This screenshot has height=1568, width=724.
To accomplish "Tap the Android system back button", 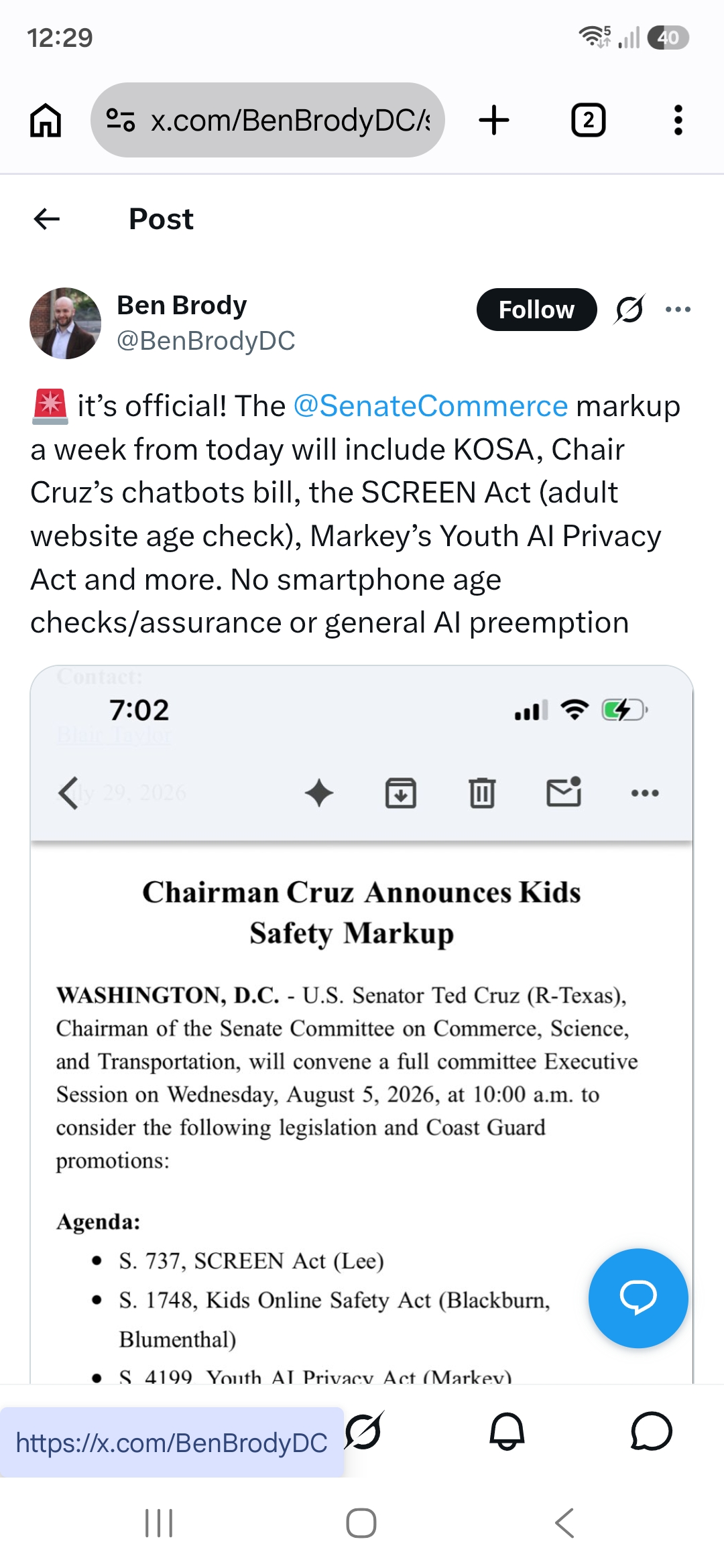I will 564,1523.
